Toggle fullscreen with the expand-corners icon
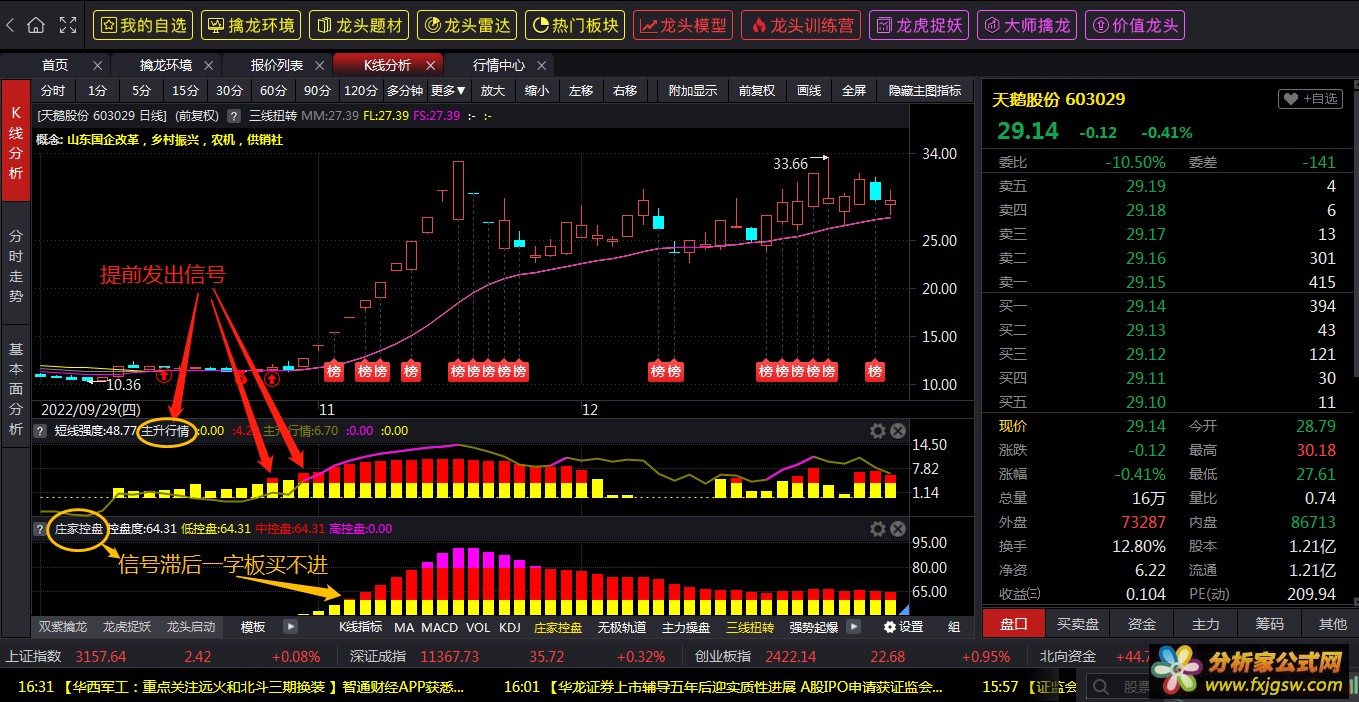Screen dimensions: 1359x702 (x=68, y=25)
